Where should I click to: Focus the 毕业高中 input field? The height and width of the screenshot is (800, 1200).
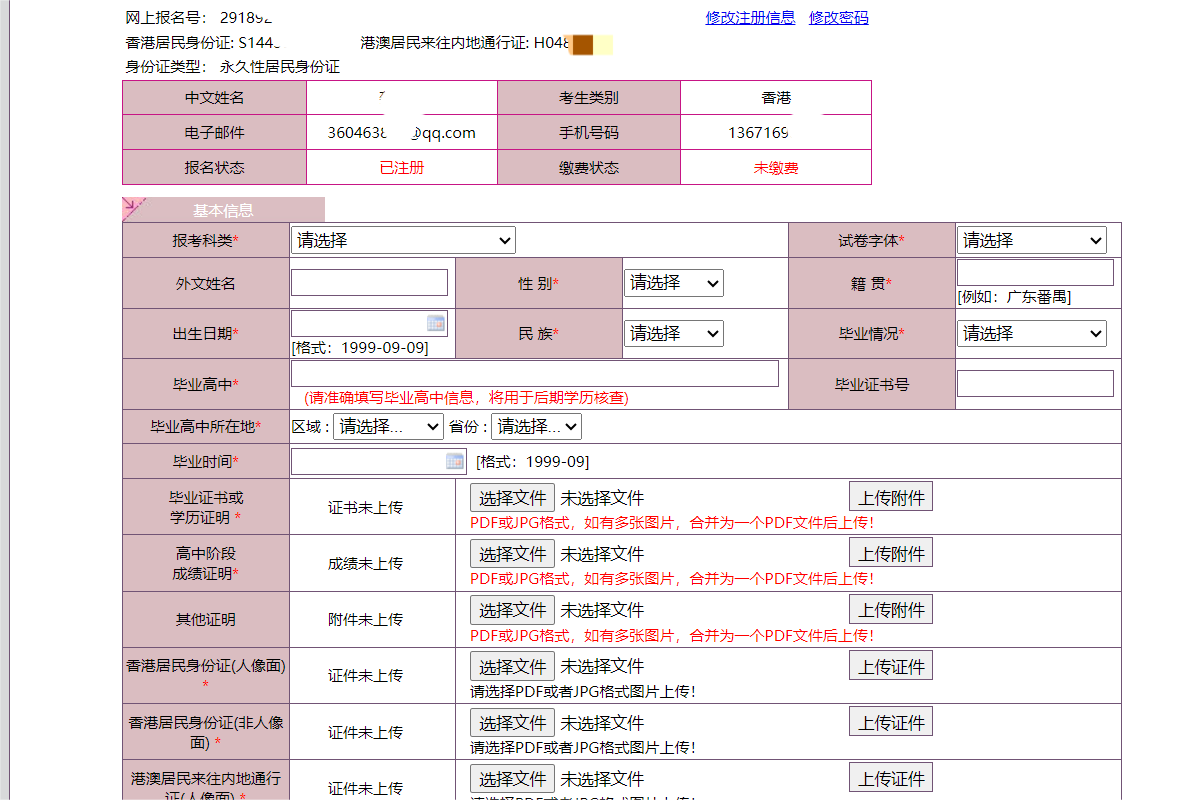pyautogui.click(x=534, y=373)
